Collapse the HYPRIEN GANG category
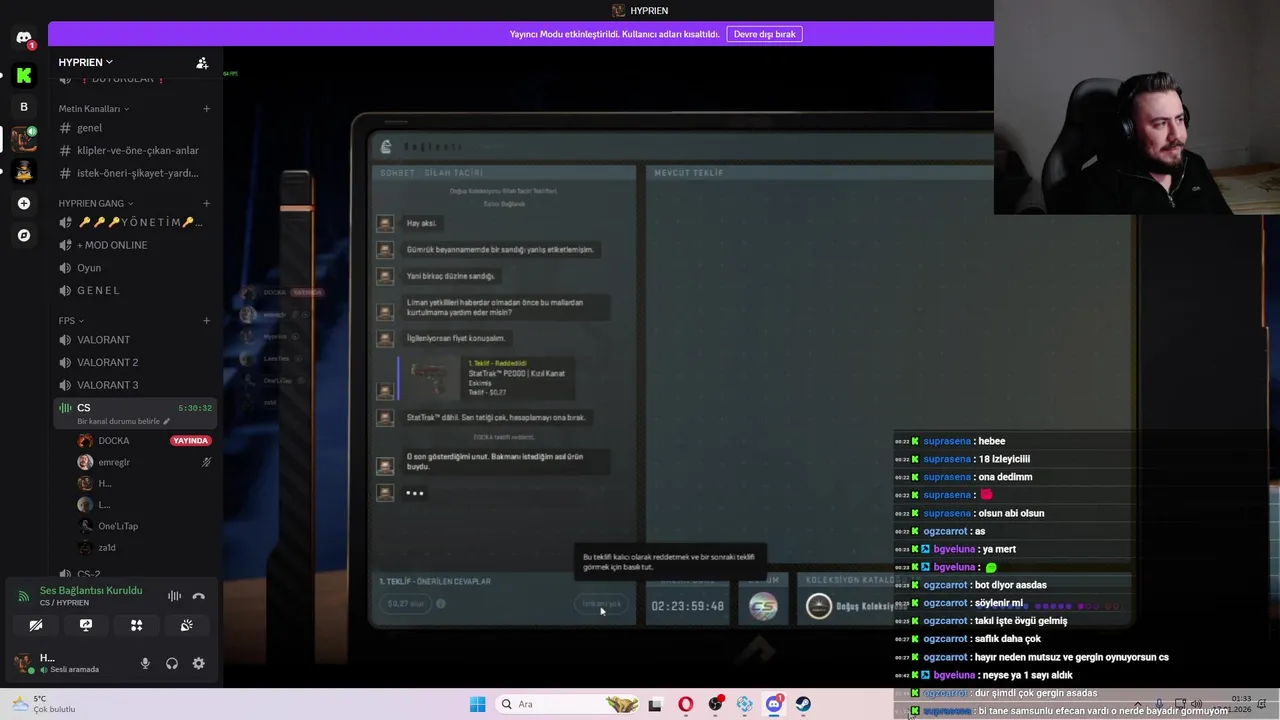Image resolution: width=1280 pixels, height=720 pixels. (x=96, y=203)
